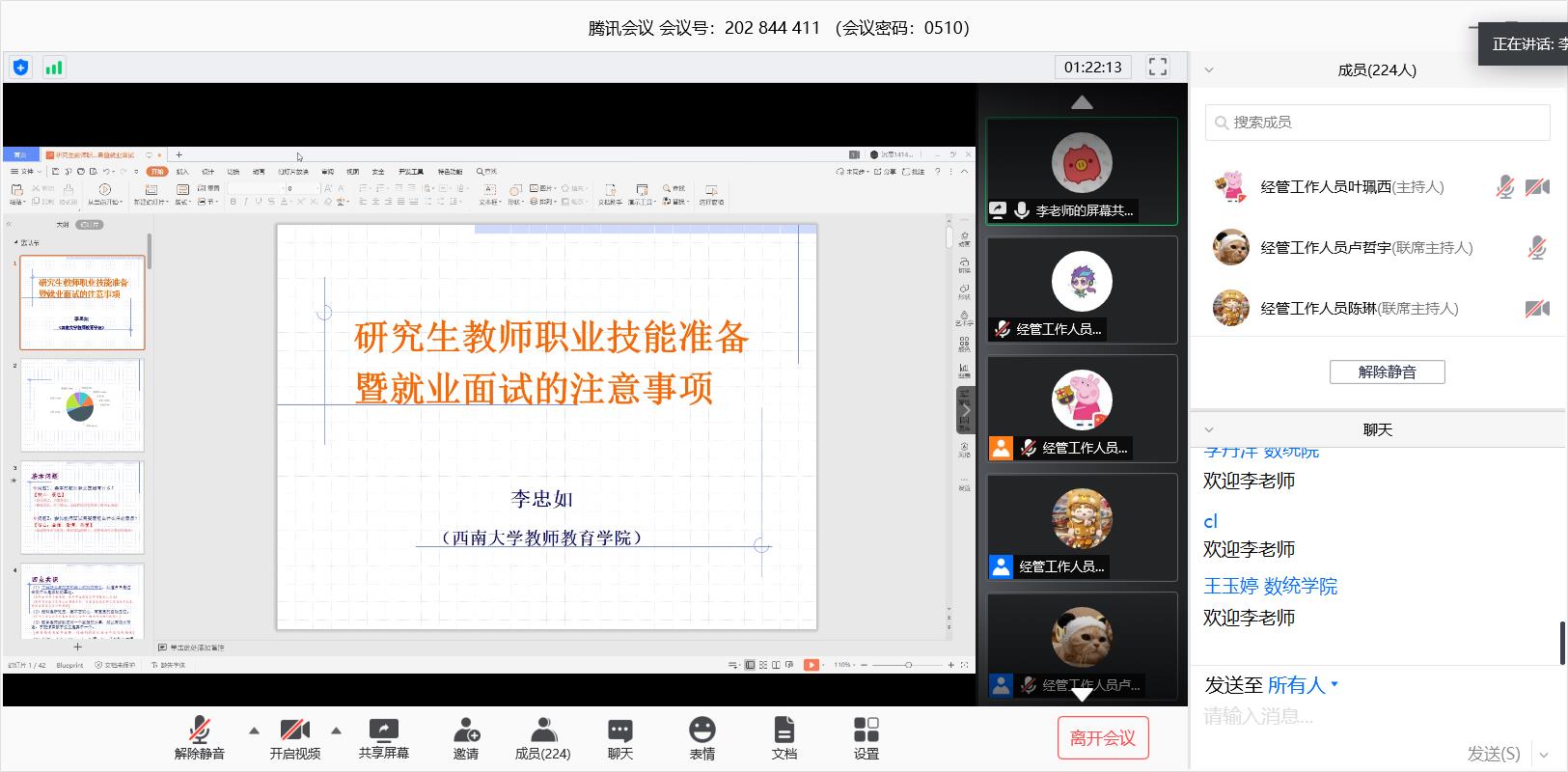Enter fullscreen view of shared screen
The width and height of the screenshot is (1568, 772).
(1157, 67)
